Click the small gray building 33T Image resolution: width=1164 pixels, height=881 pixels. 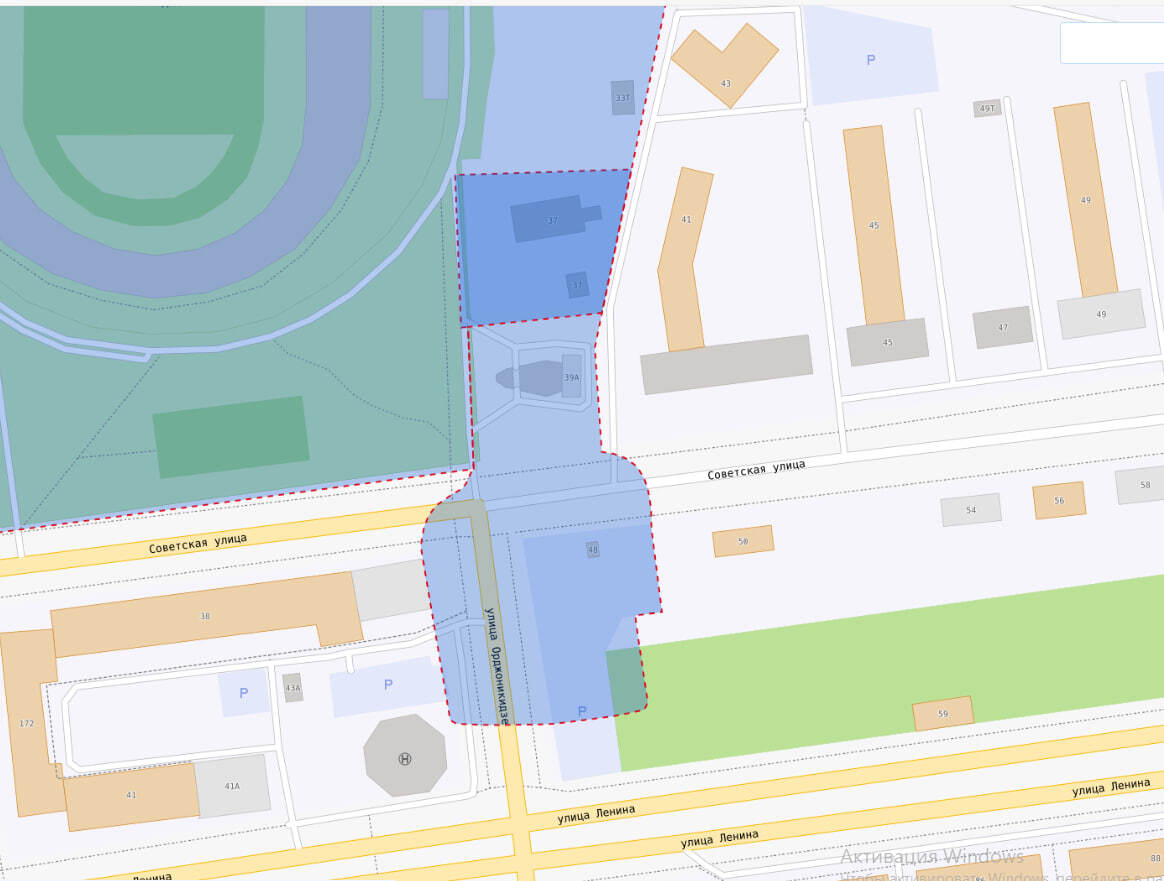623,97
